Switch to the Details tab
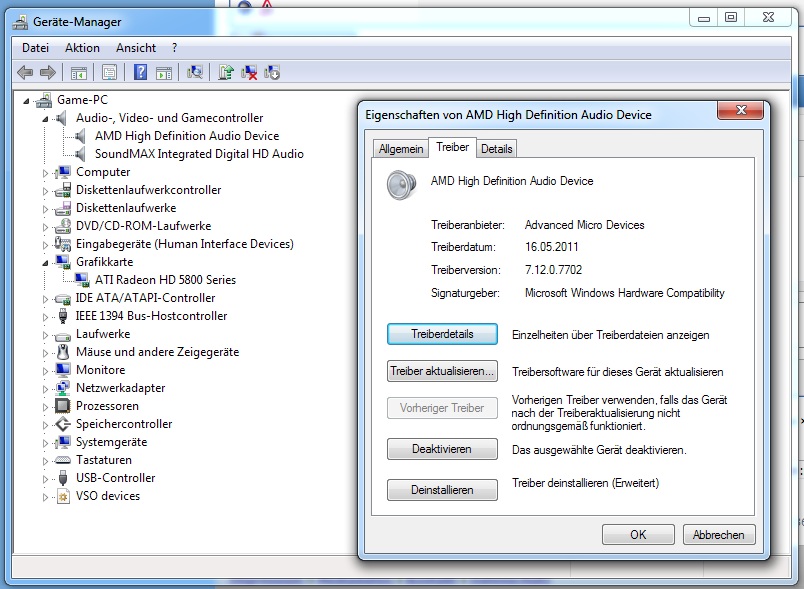Image resolution: width=804 pixels, height=589 pixels. pyautogui.click(x=496, y=149)
